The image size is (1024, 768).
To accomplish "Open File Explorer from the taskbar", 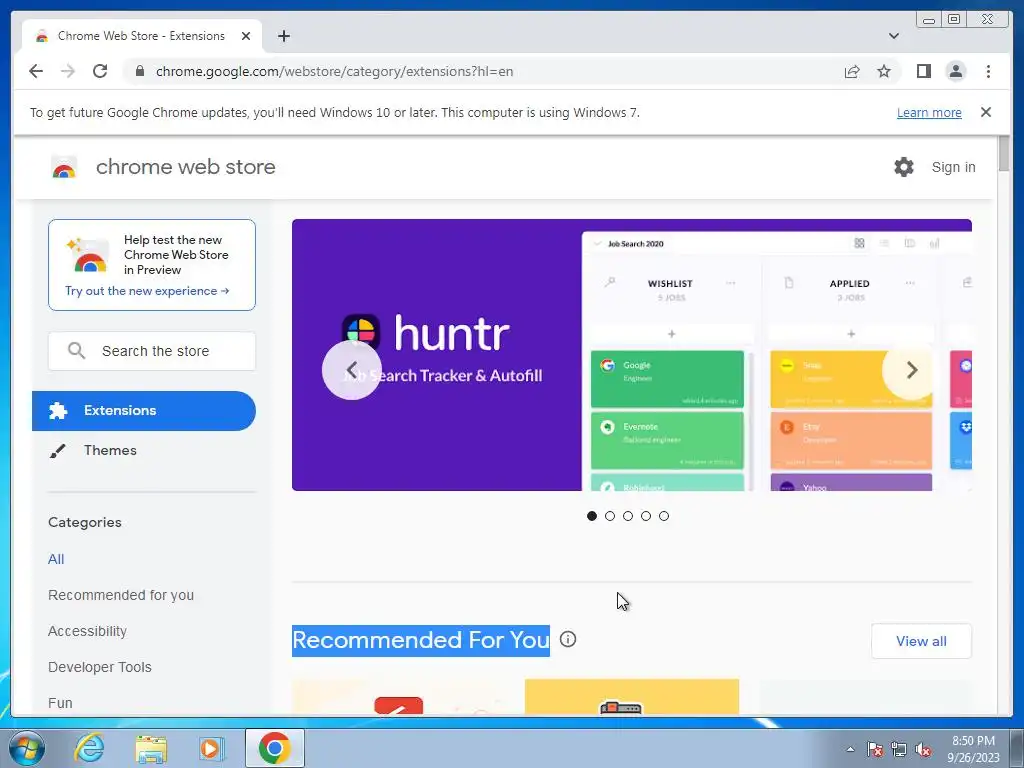I will tap(151, 748).
